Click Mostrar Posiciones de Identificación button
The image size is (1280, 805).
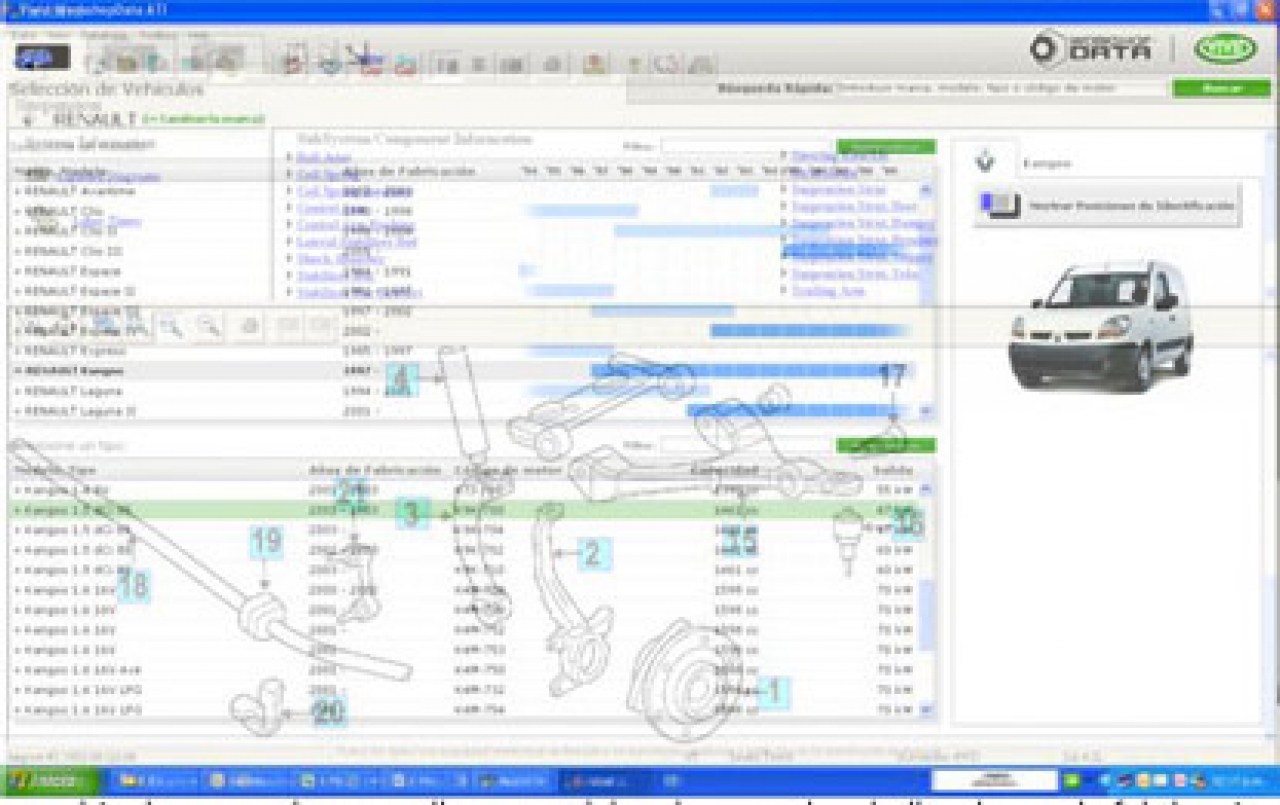coord(1108,205)
